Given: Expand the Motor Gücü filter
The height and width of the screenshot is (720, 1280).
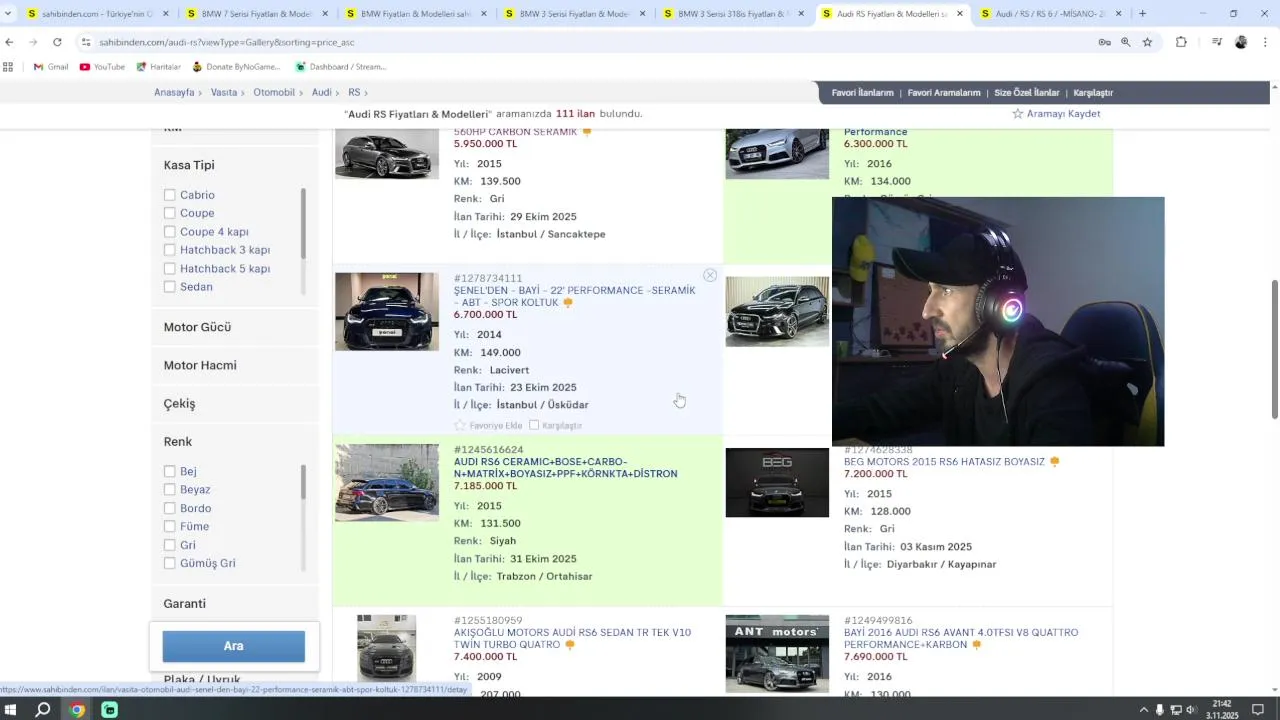Looking at the screenshot, I should tap(197, 327).
